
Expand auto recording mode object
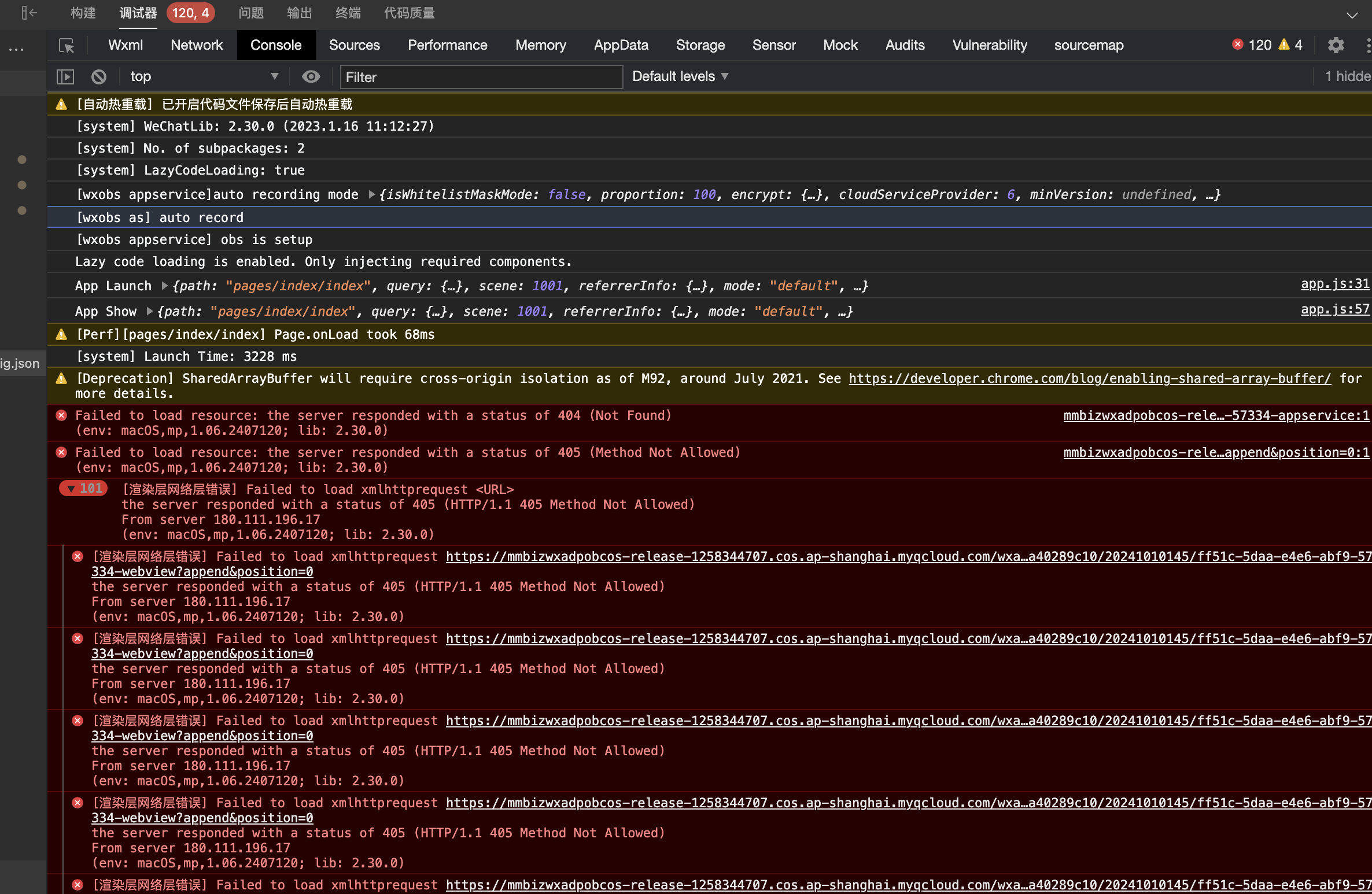372,194
